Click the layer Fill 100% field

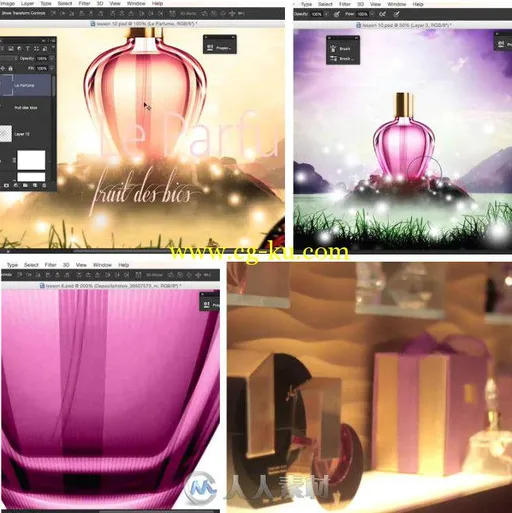[x=42, y=69]
